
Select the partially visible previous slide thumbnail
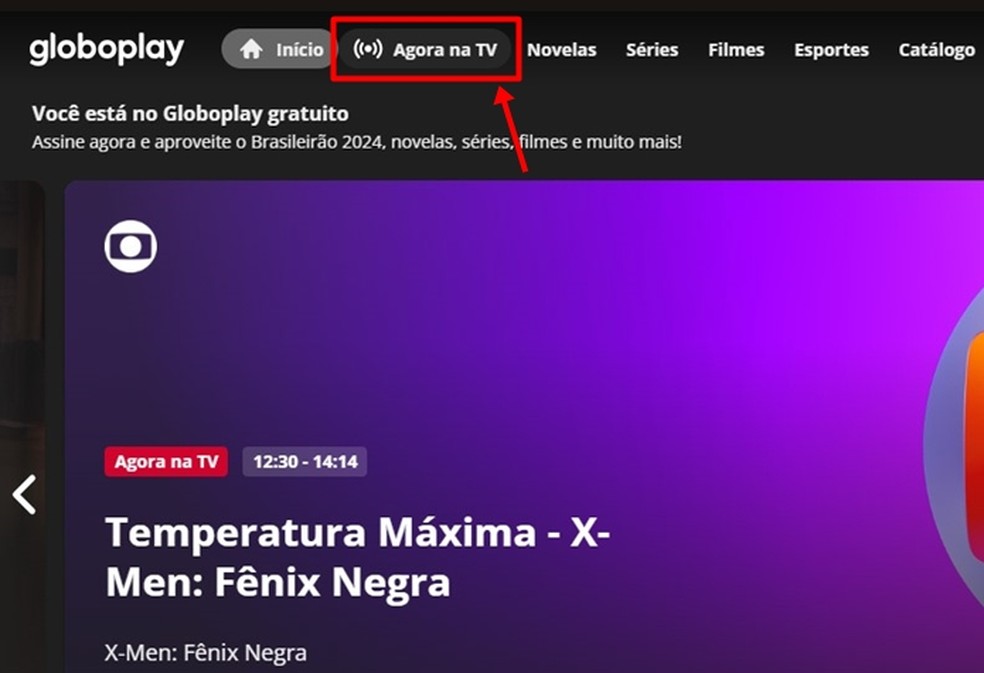pyautogui.click(x=22, y=427)
